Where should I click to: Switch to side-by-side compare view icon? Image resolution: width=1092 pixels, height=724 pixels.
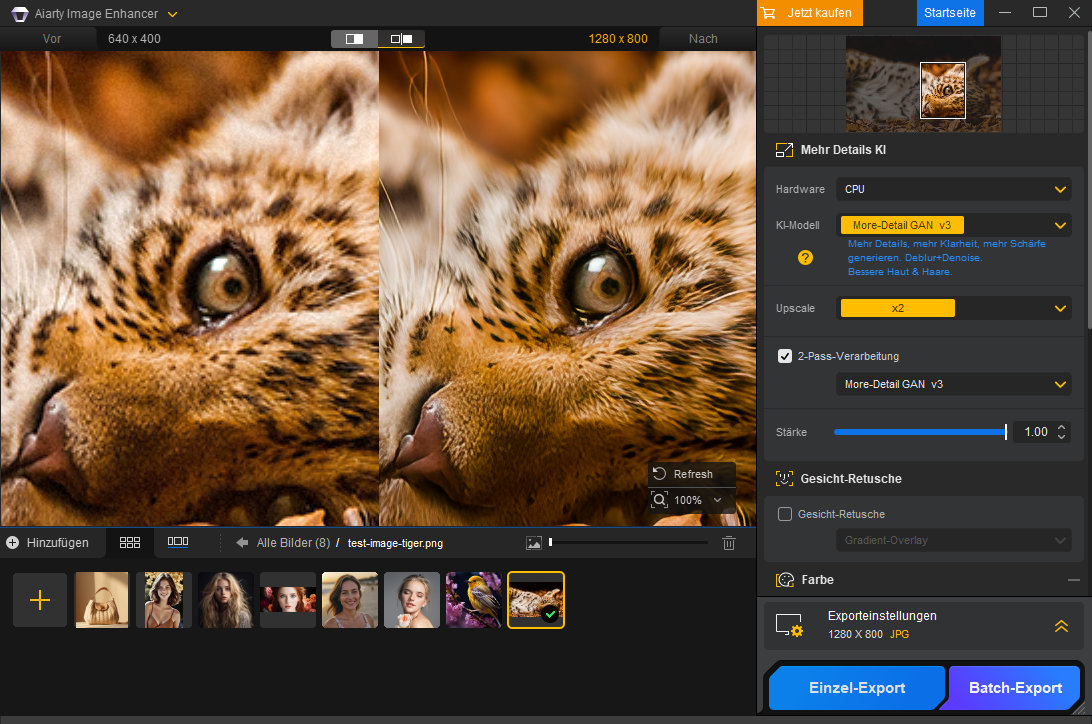[401, 39]
